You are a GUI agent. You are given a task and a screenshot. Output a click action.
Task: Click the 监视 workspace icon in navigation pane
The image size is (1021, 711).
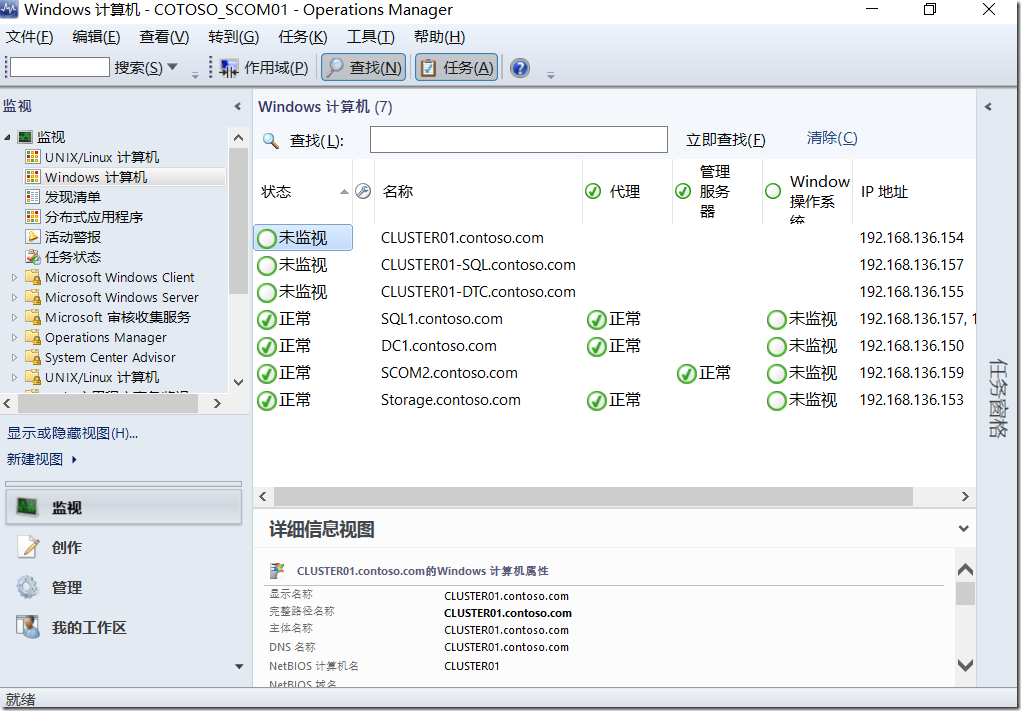coord(27,508)
